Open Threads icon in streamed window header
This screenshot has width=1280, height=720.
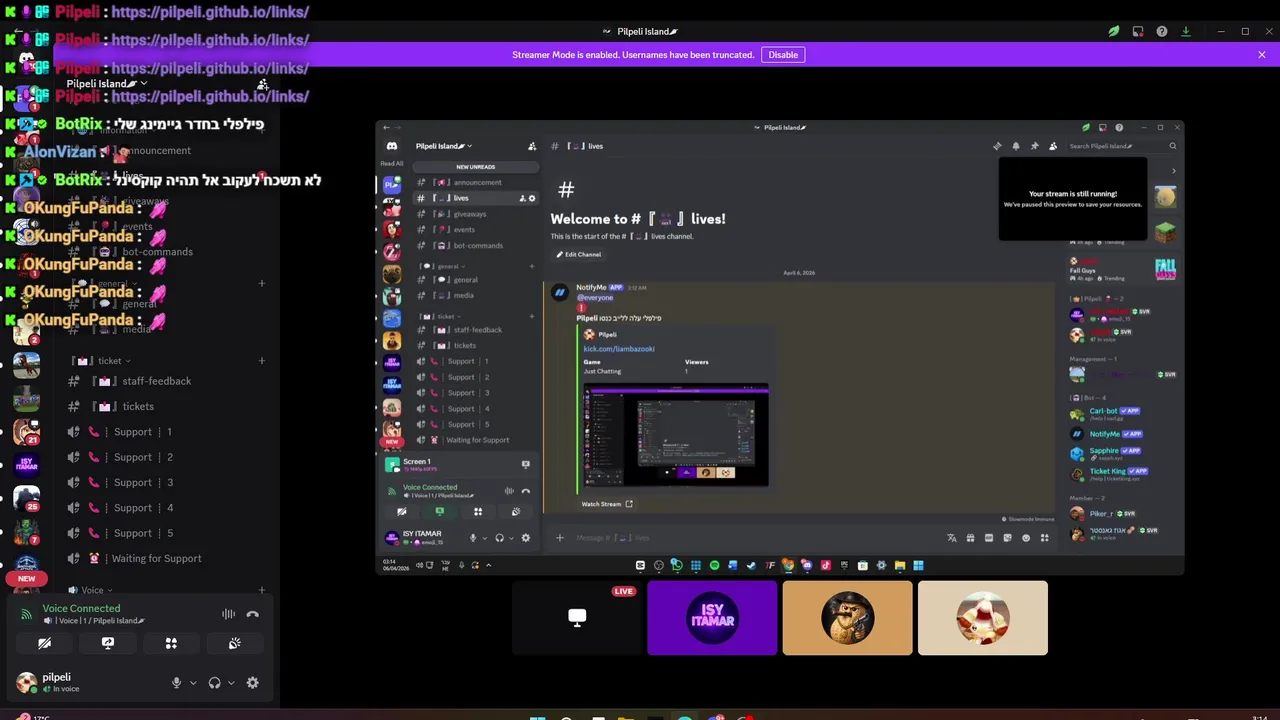[x=997, y=146]
